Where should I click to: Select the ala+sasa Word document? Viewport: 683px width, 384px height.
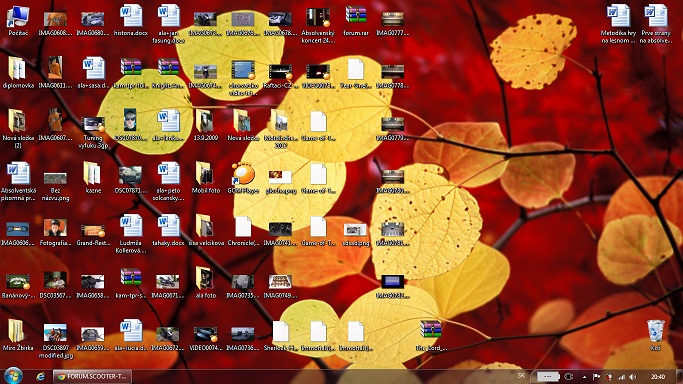93,73
